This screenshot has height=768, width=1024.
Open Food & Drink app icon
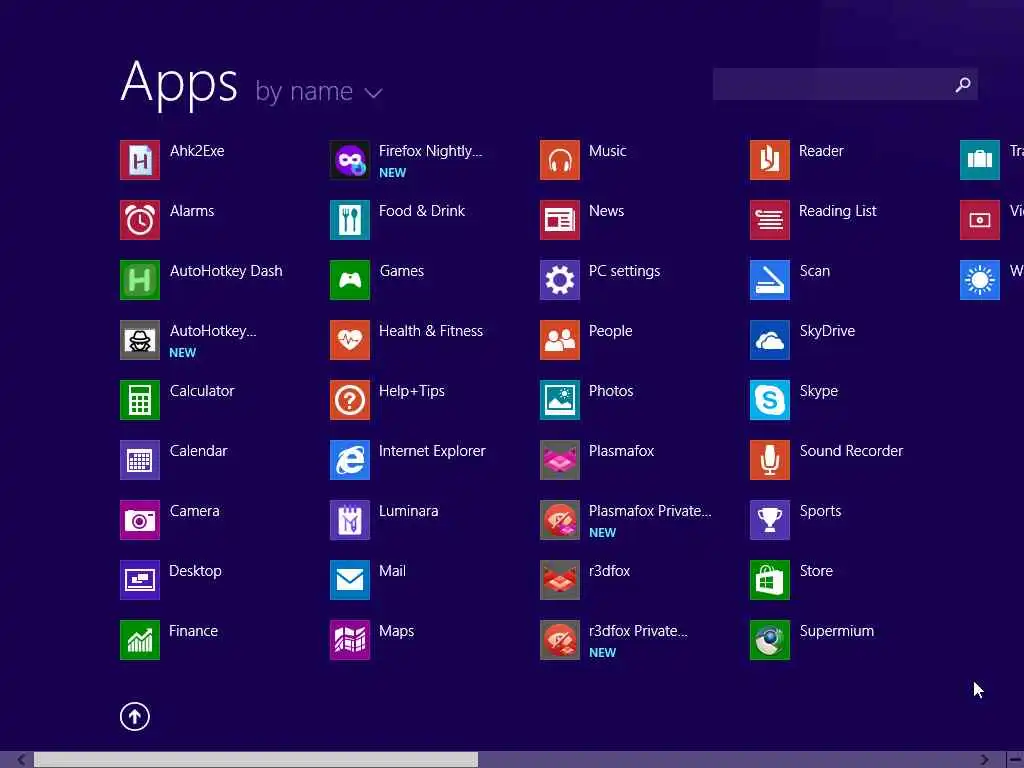click(x=350, y=220)
